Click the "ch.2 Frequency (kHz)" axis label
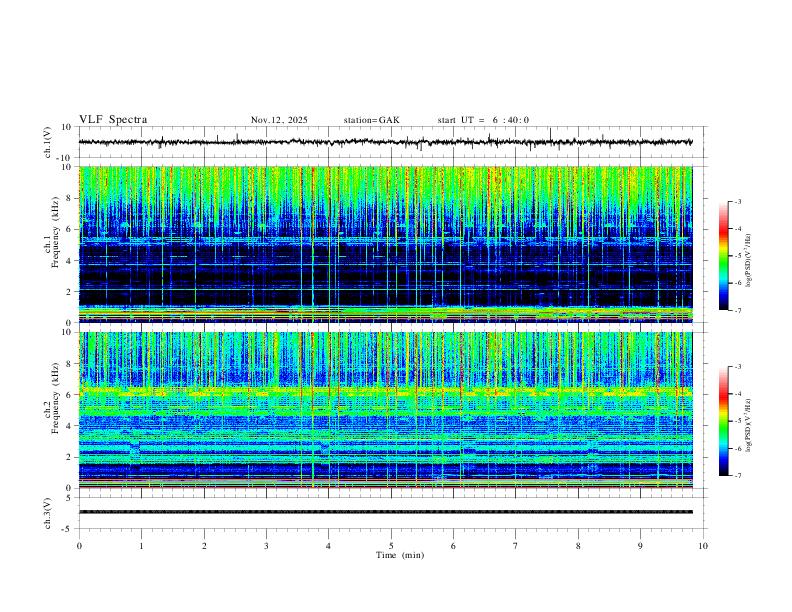 pos(51,398)
